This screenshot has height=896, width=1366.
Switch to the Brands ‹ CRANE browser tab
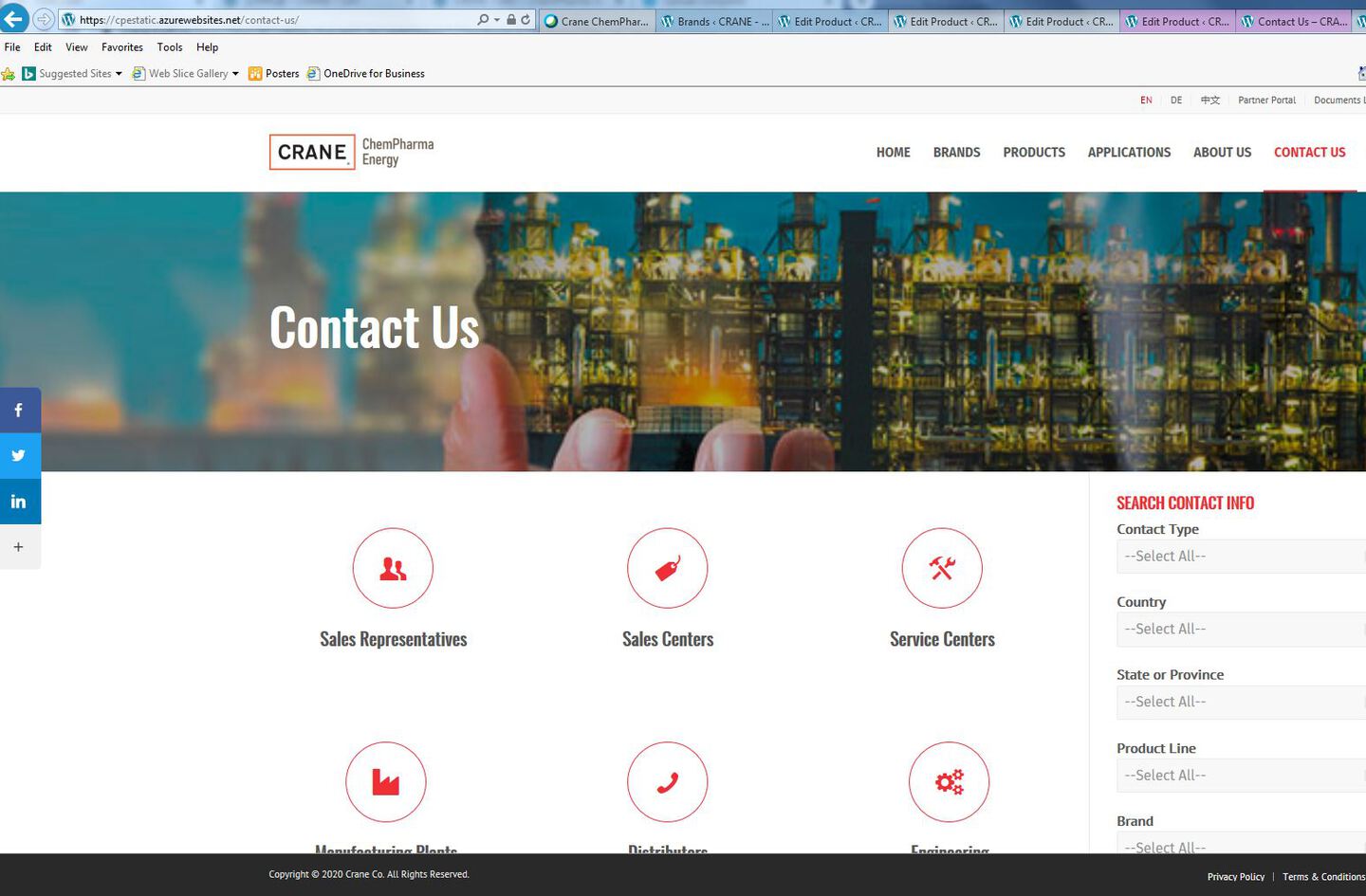click(x=714, y=21)
